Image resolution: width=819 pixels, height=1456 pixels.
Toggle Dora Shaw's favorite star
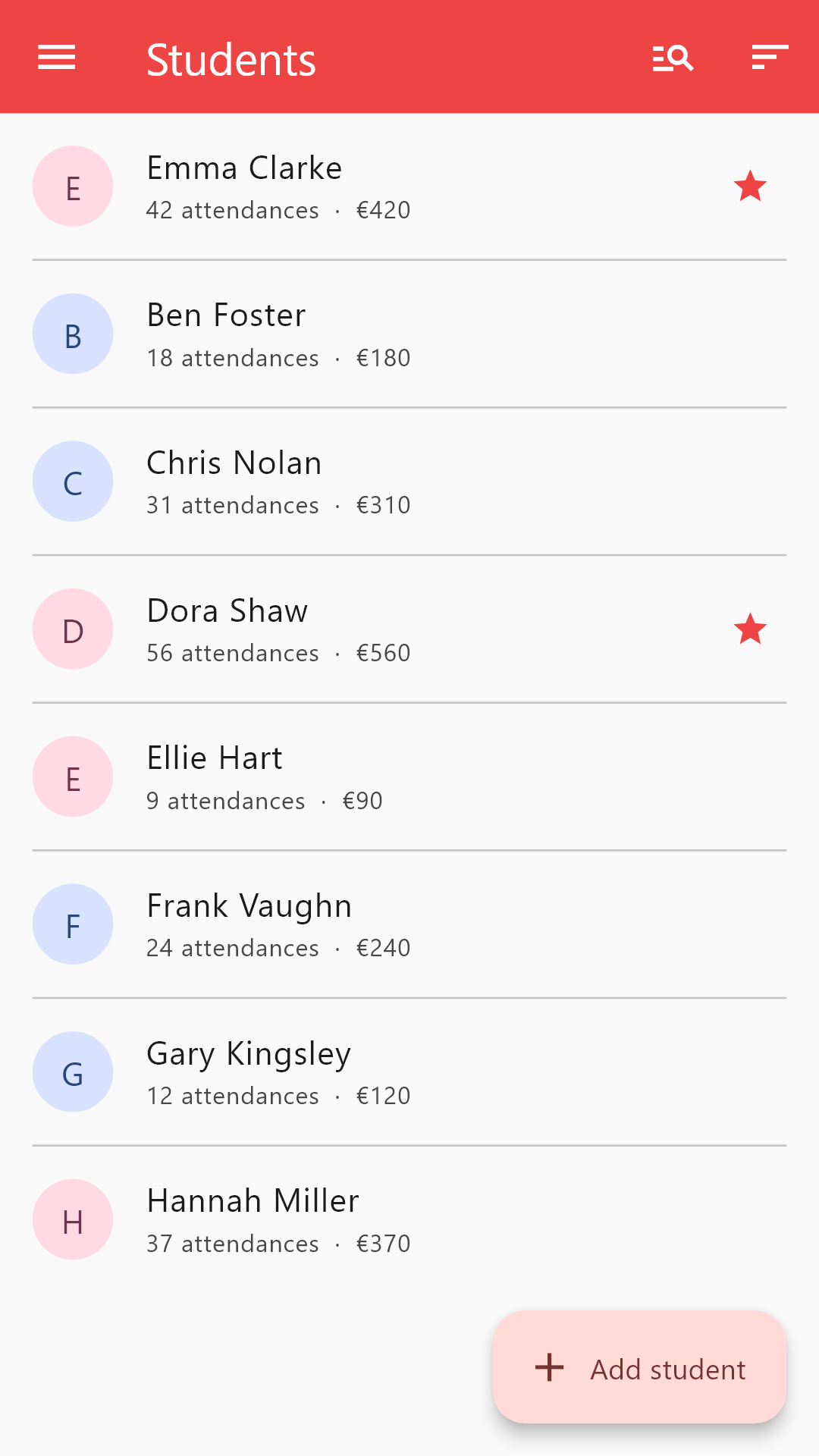click(750, 629)
